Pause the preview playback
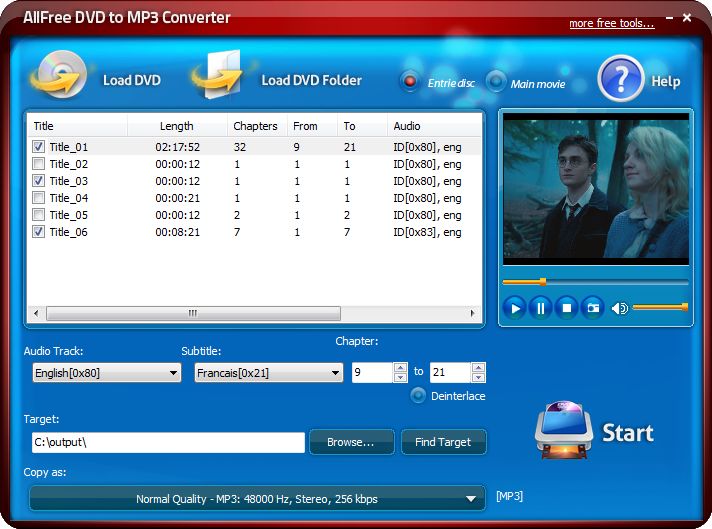Viewport: 712px width, 529px height. (x=540, y=308)
